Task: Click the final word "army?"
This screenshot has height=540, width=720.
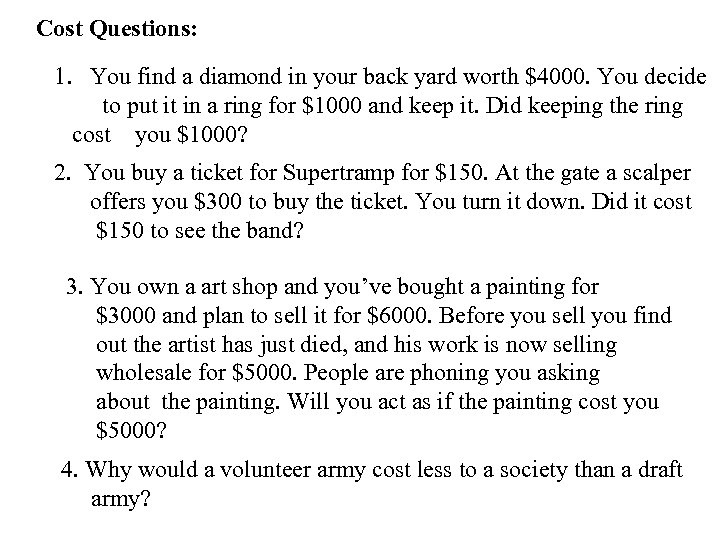Action: 120,499
